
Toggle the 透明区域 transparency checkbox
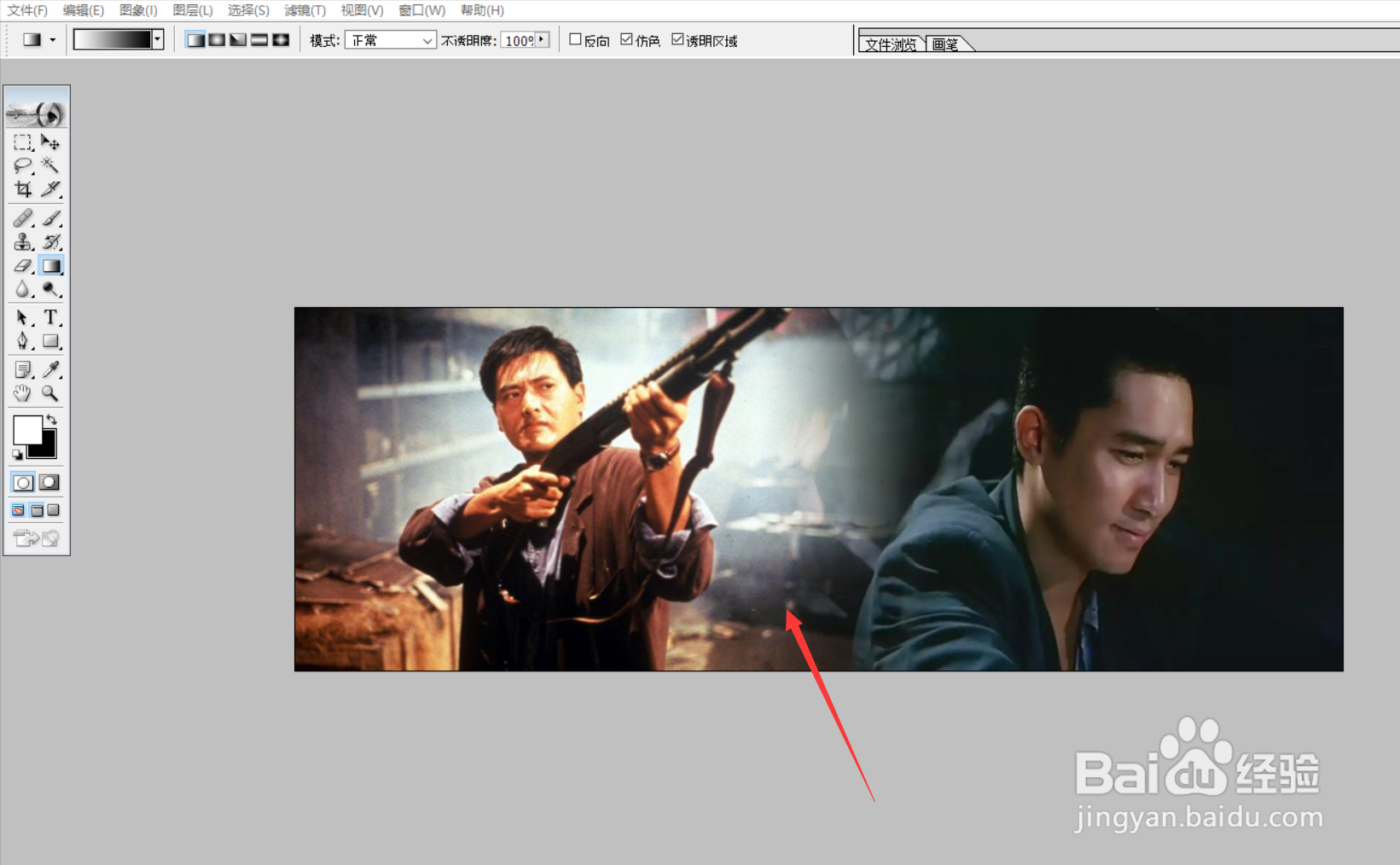[677, 39]
